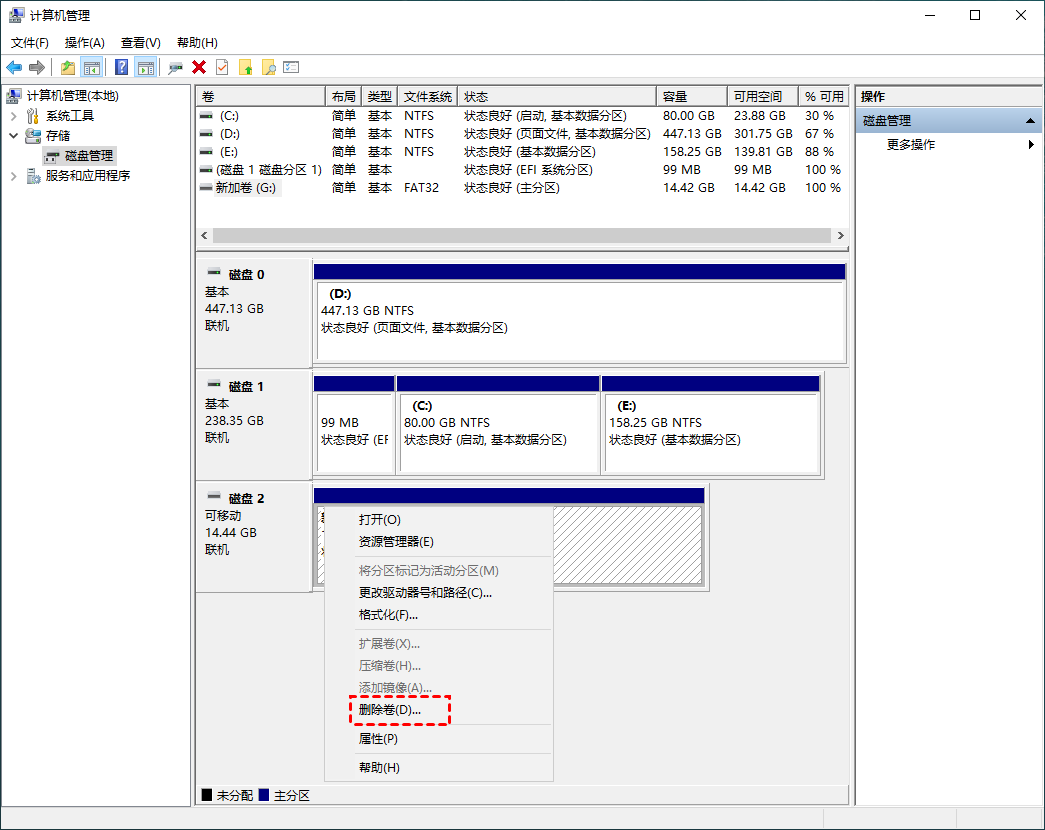Click the Forward arrow in the toolbar

click(x=37, y=67)
